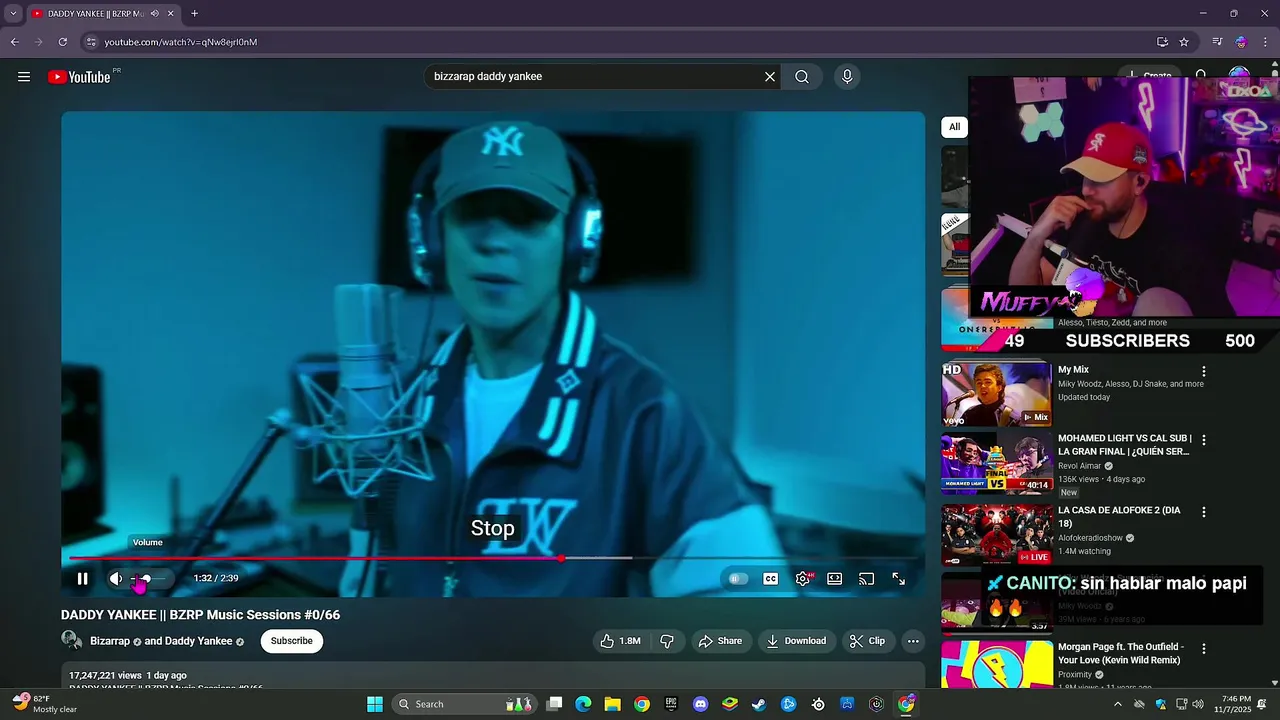Open the Morgan Page Your Love remix title
This screenshot has height=720, width=1280.
1121,653
